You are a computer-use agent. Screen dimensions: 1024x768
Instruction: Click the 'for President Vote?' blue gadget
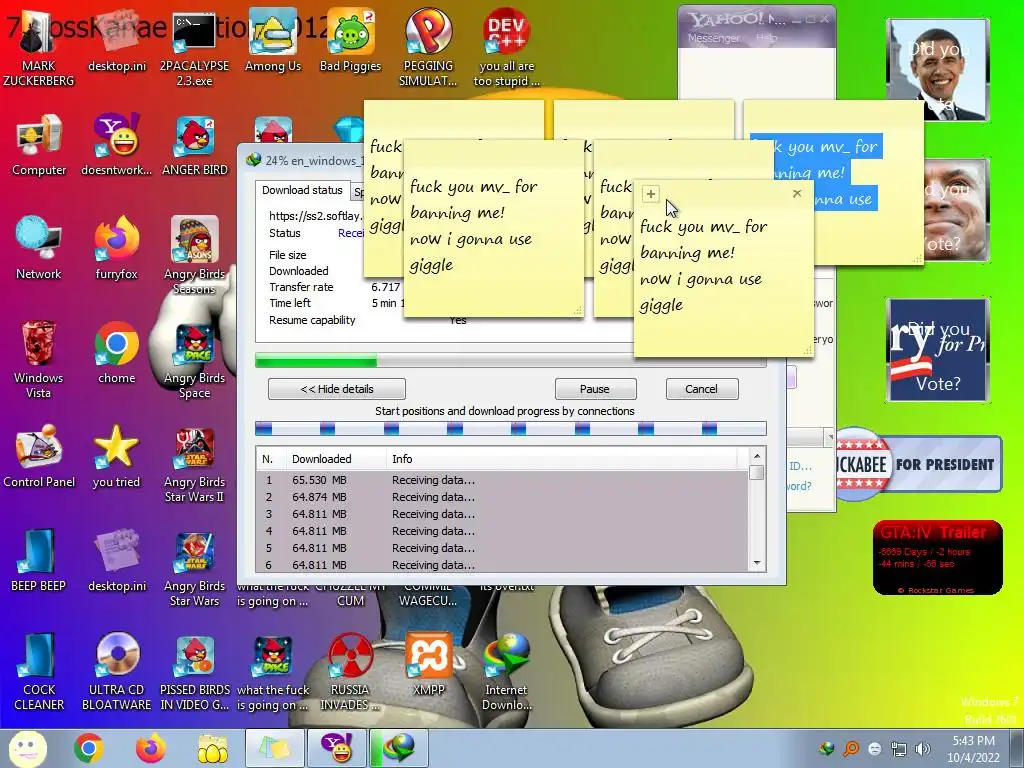(937, 349)
